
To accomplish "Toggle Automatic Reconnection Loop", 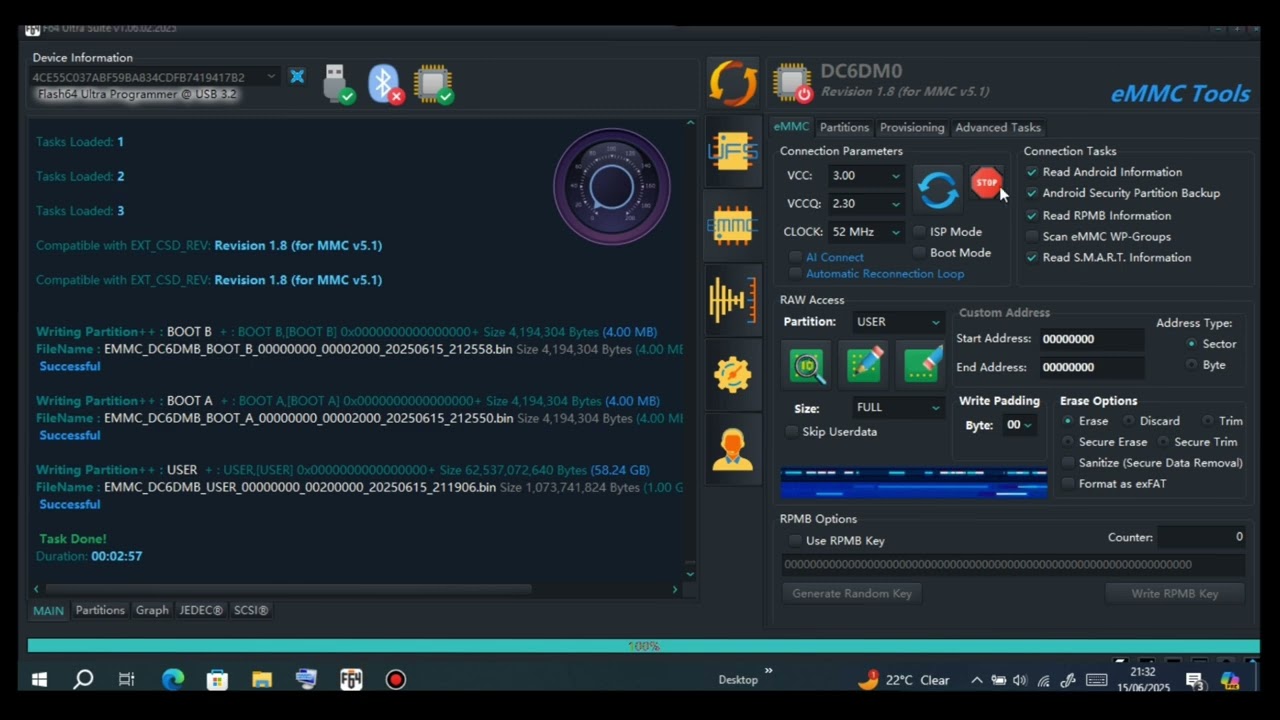I will point(877,274).
